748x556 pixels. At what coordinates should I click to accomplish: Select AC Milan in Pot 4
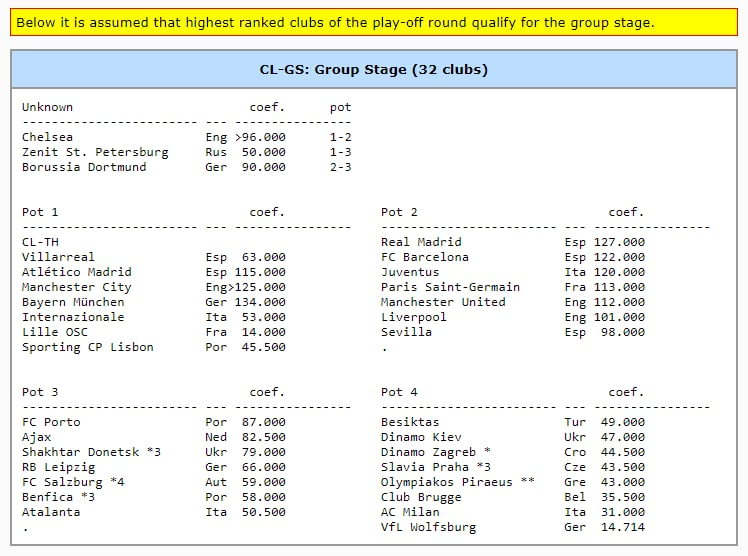[x=410, y=512]
